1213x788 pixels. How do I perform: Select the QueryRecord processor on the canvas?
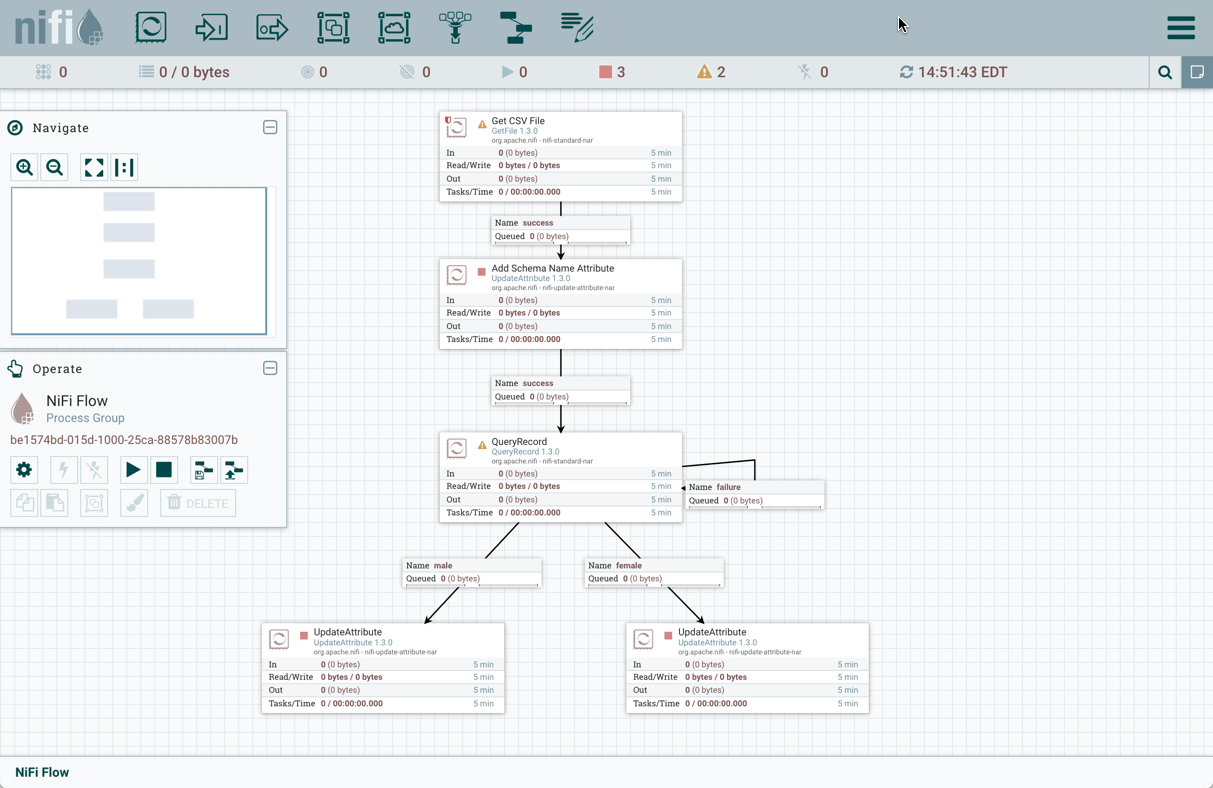click(x=561, y=476)
